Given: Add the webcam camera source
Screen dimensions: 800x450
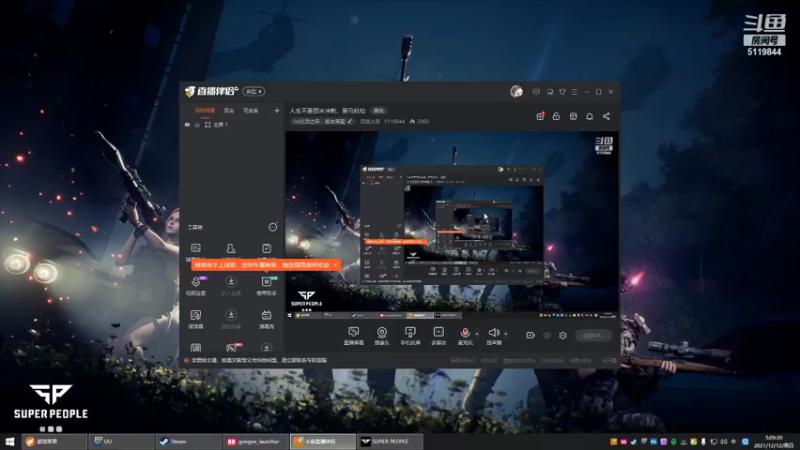Looking at the screenshot, I should pos(382,332).
